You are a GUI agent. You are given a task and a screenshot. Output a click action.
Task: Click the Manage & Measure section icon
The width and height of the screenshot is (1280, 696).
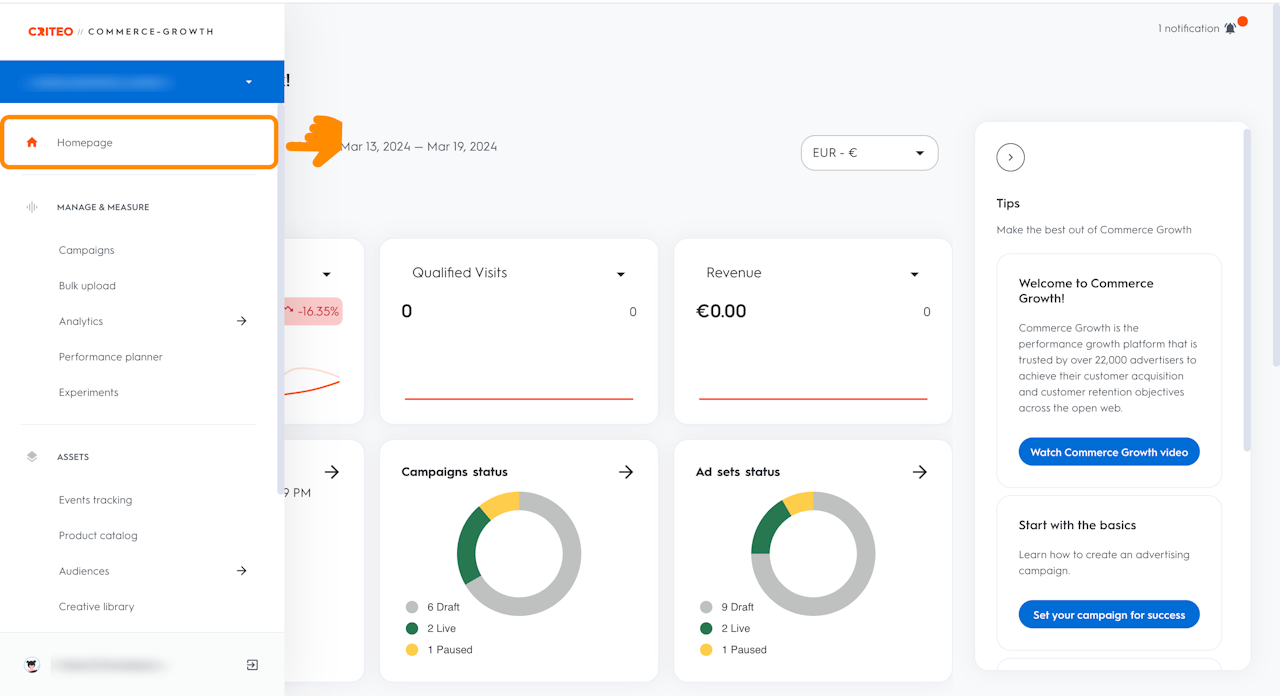point(32,207)
